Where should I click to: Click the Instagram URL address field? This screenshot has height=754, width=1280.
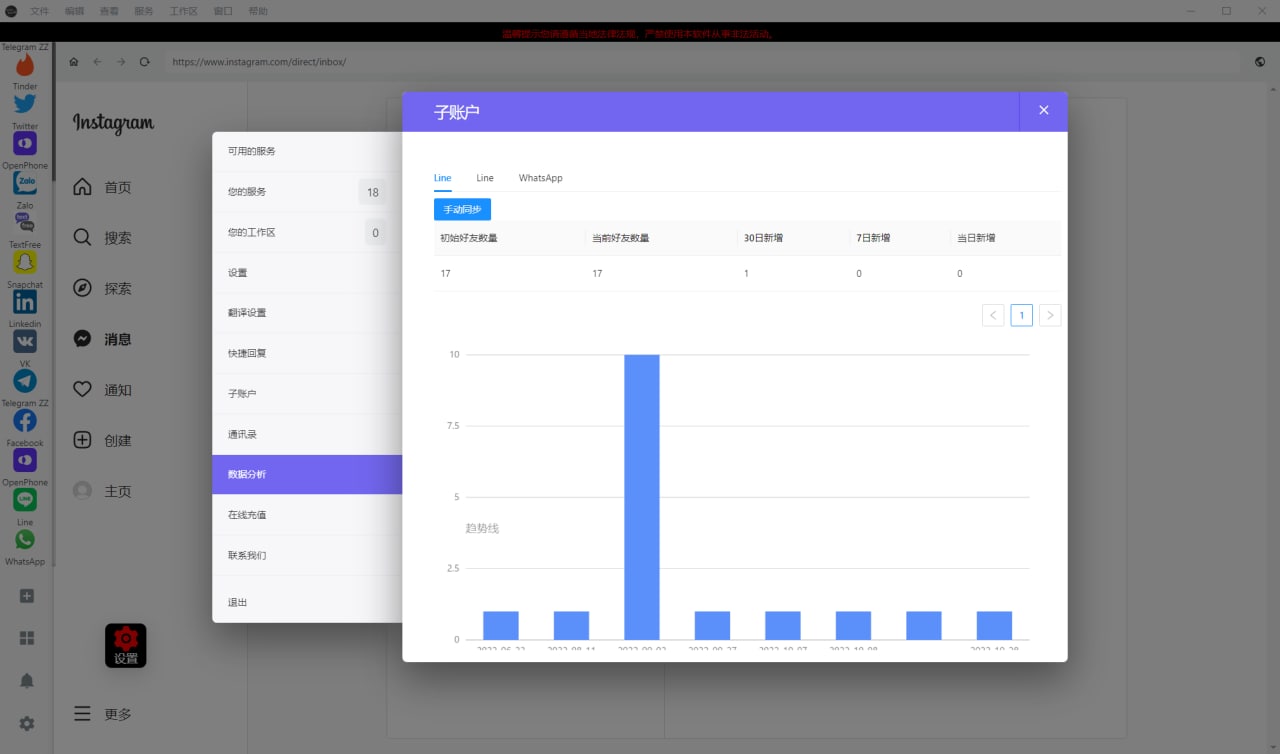click(x=700, y=62)
